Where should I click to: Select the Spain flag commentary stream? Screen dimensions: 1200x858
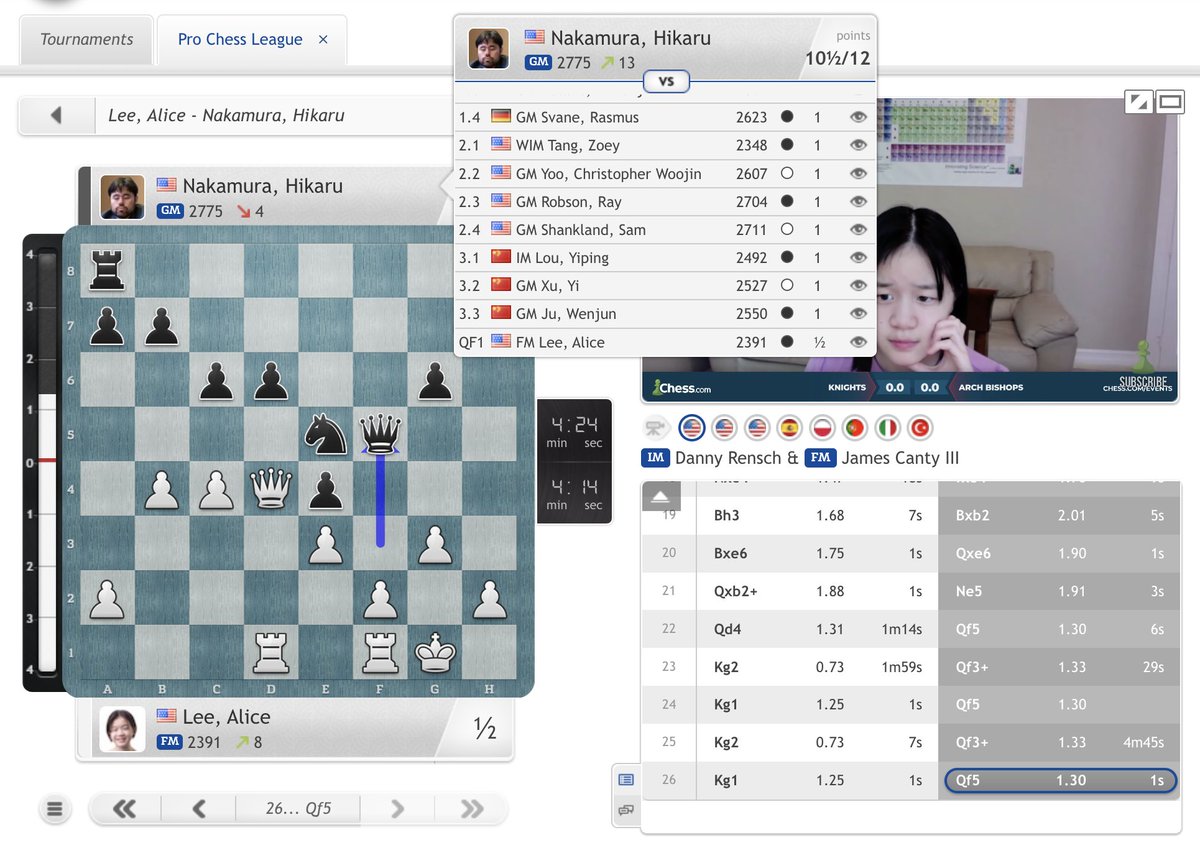click(x=789, y=428)
